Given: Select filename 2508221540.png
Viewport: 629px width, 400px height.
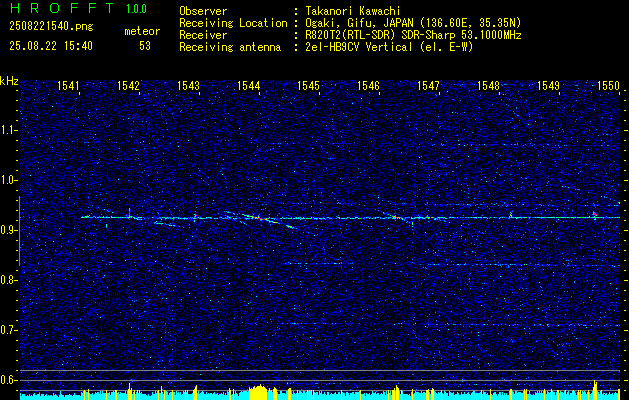Looking at the screenshot, I should point(51,27).
